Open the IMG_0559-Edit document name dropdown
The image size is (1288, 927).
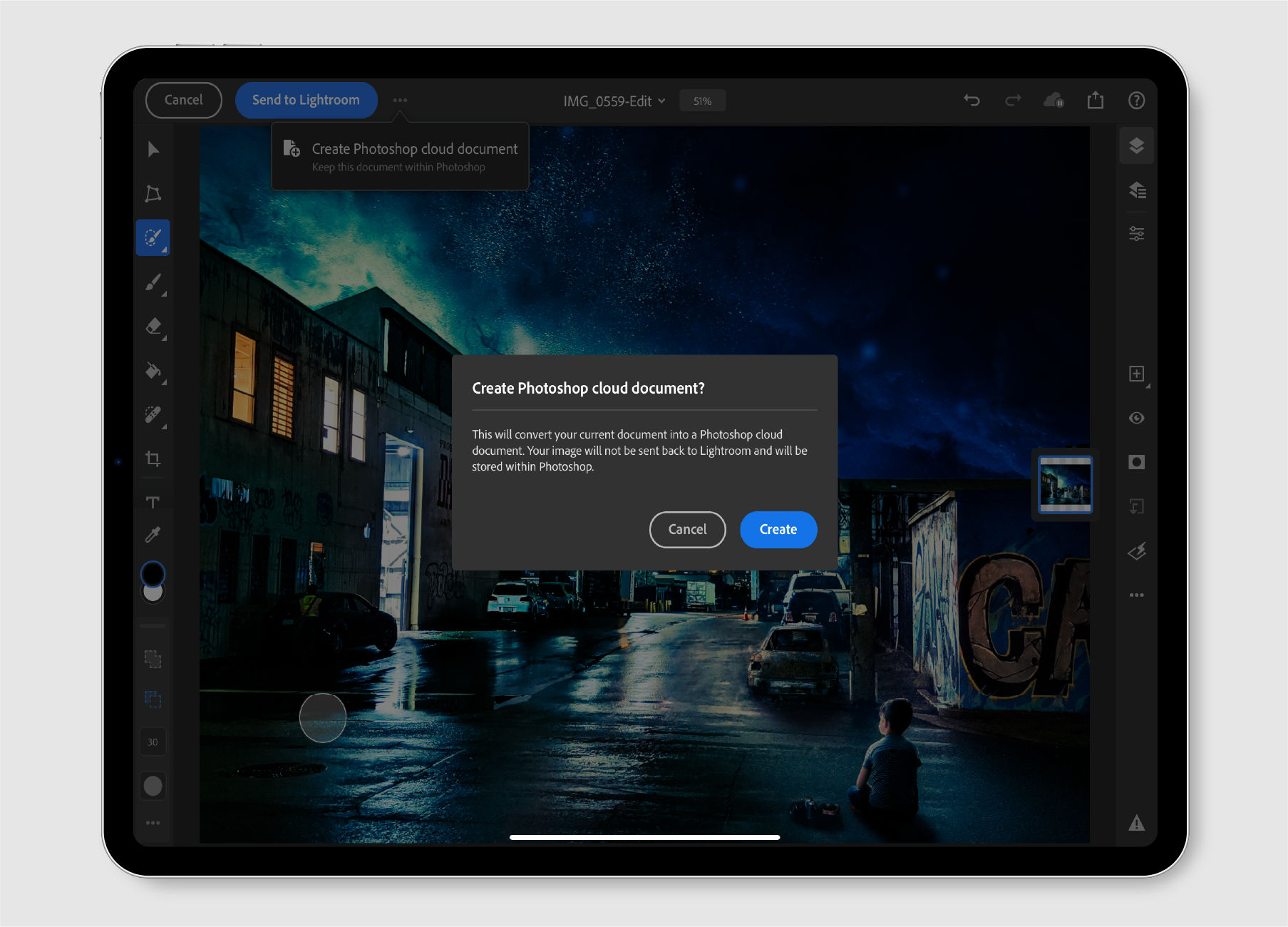614,101
